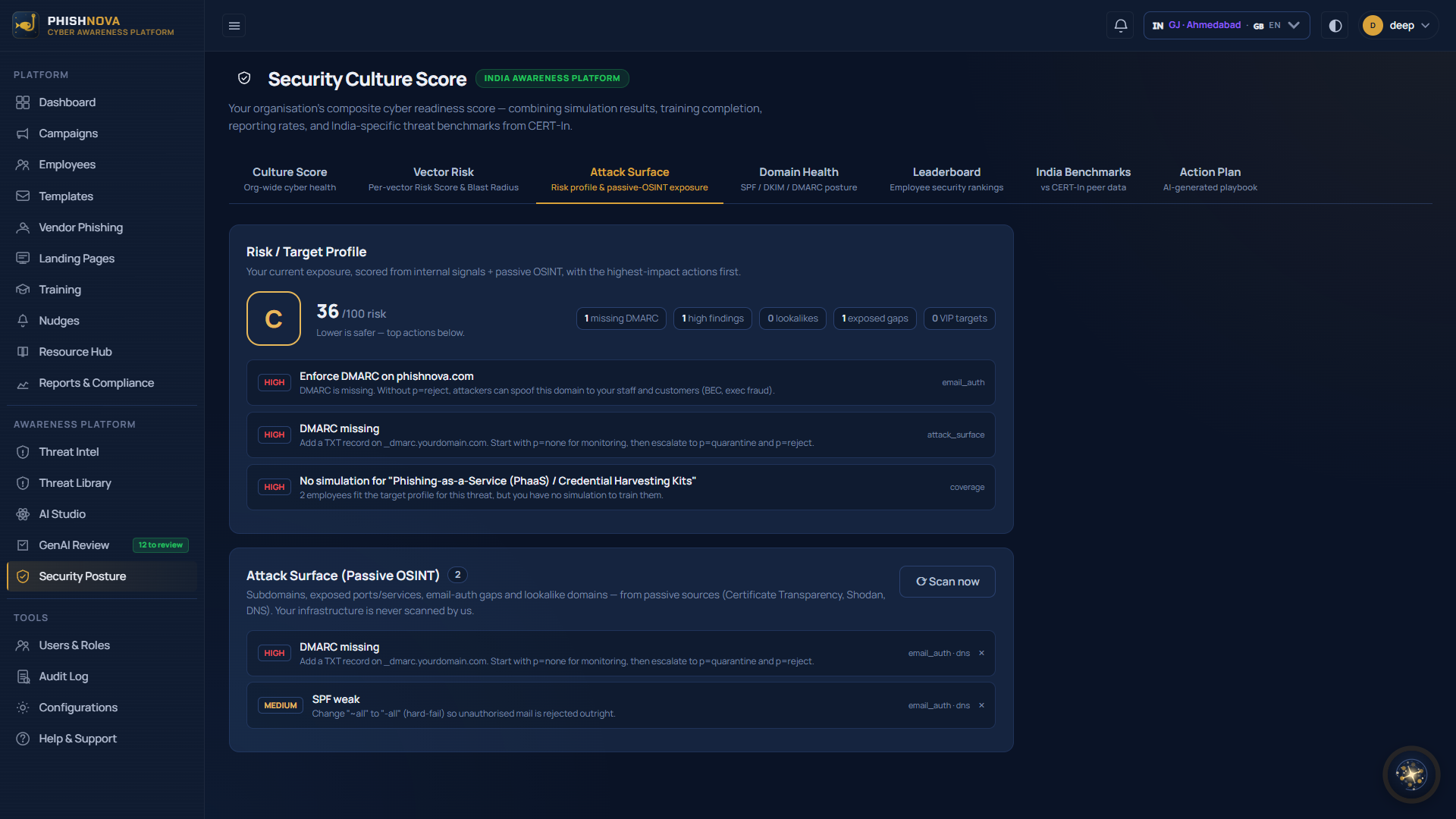Open the notifications bell
Screen dimensions: 1456x819
[1121, 26]
